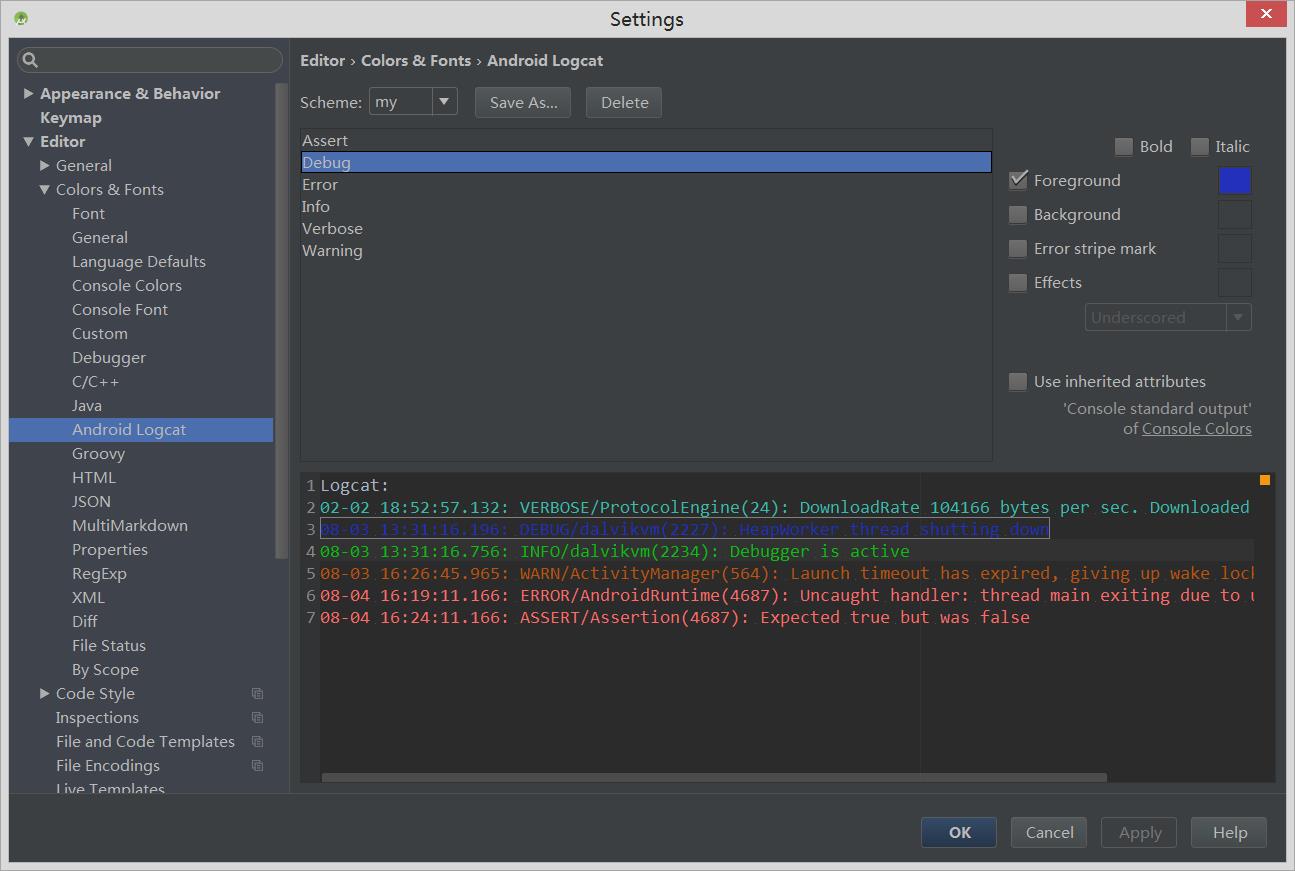Click the Android Studio icon in title bar

click(21, 18)
